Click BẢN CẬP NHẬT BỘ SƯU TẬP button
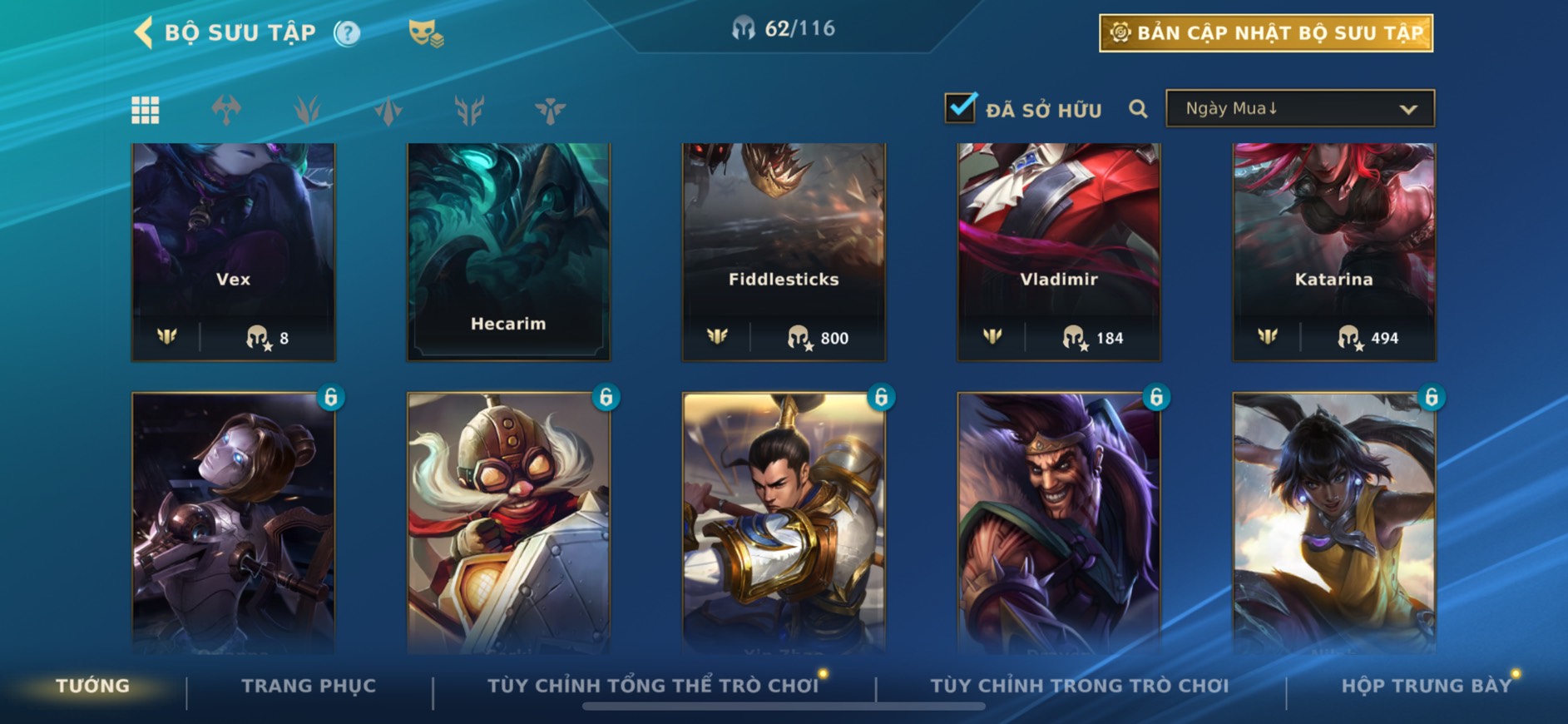1568x724 pixels. pyautogui.click(x=1266, y=33)
